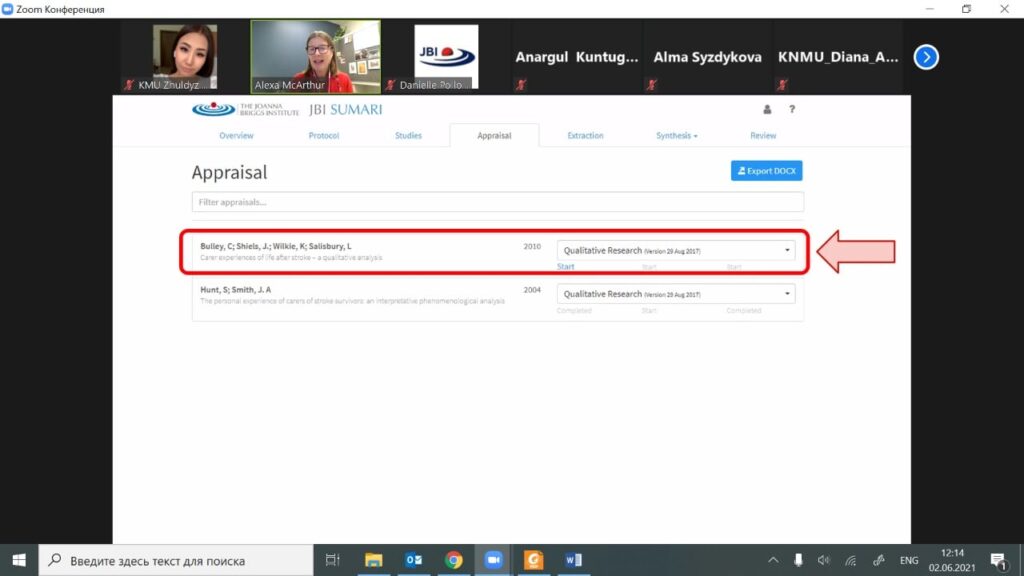
Task: Click the blue Start link under Bulley study
Action: 566,267
